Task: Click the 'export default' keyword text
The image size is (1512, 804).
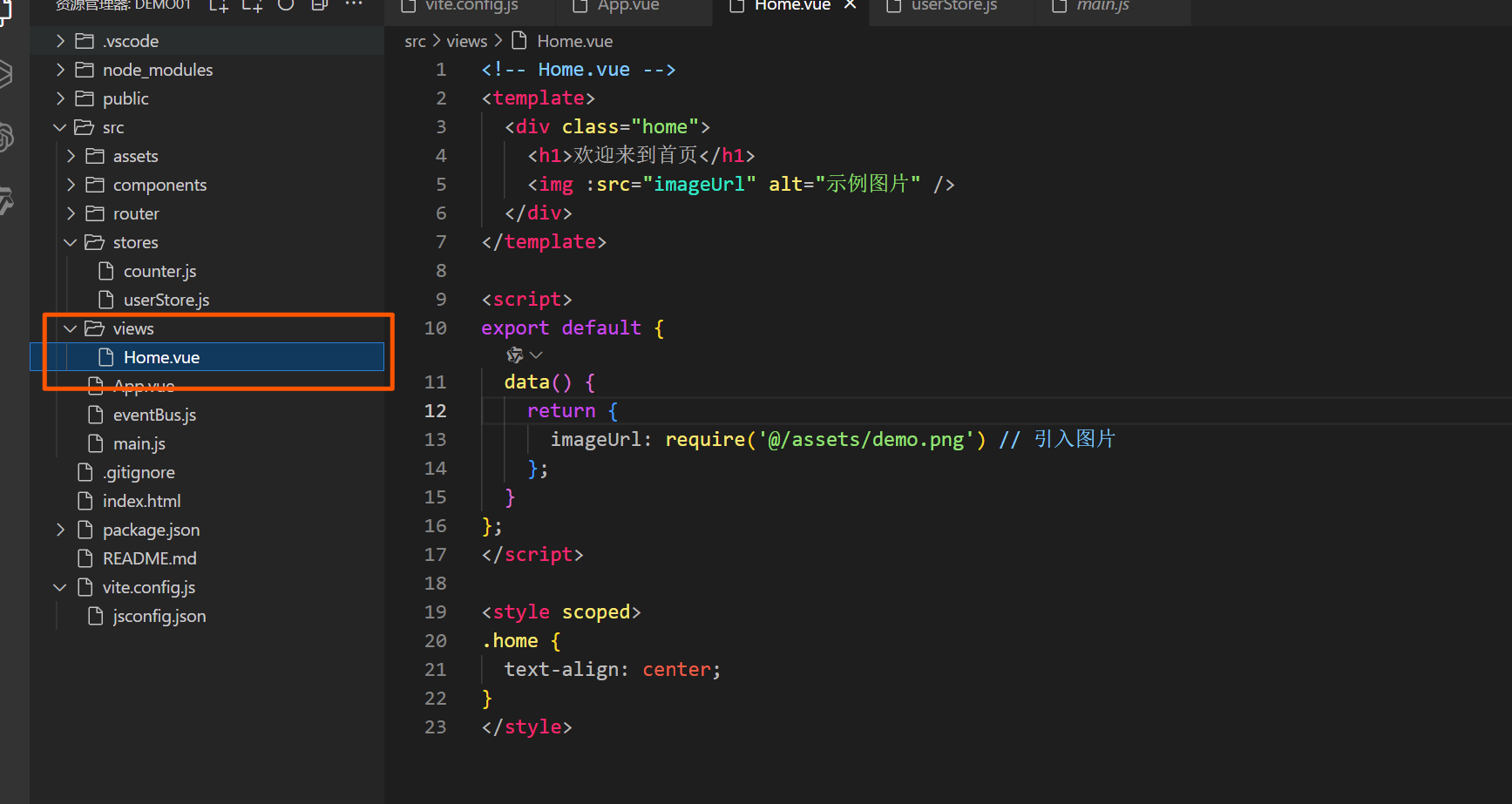Action: 561,328
